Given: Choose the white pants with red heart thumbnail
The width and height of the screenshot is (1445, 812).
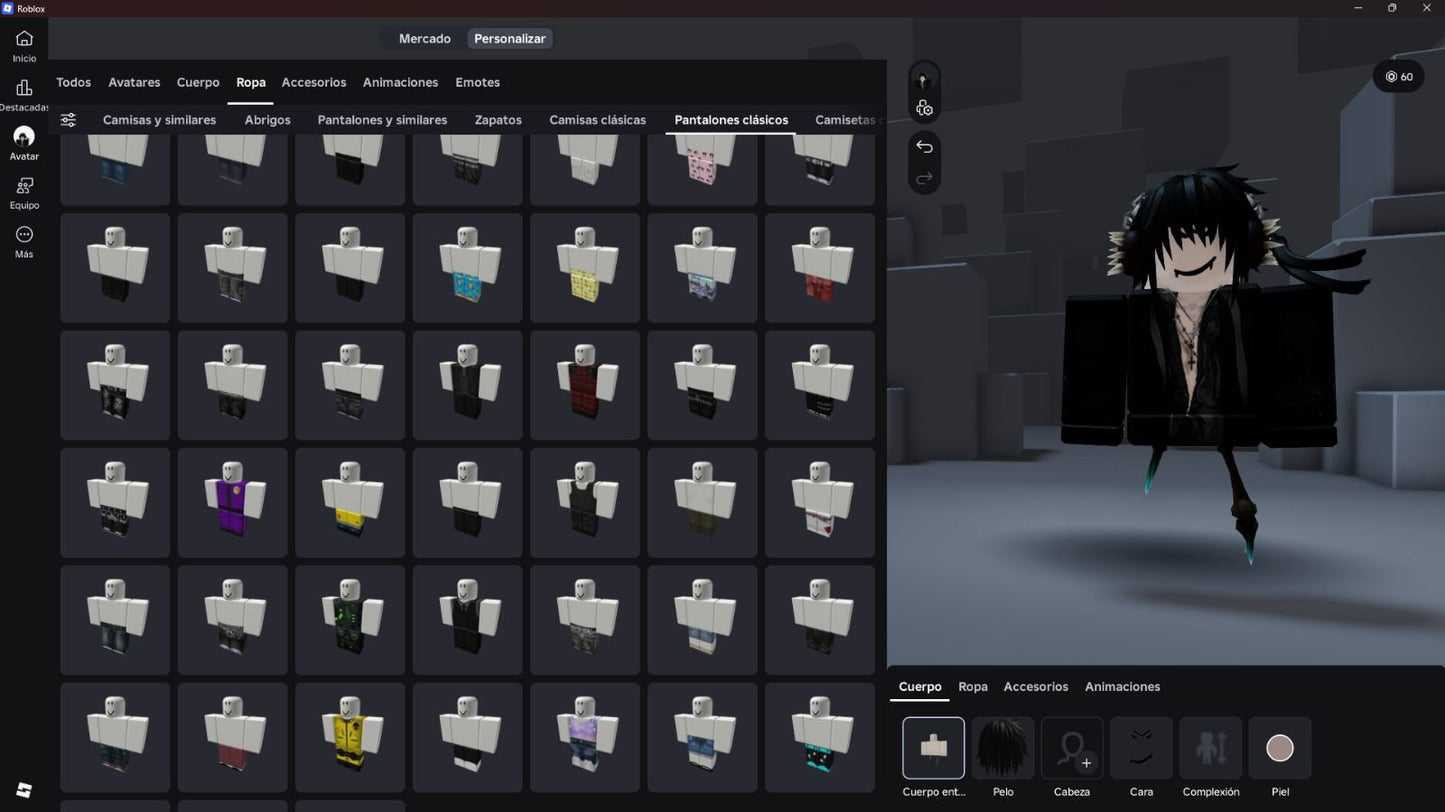Looking at the screenshot, I should [x=820, y=503].
